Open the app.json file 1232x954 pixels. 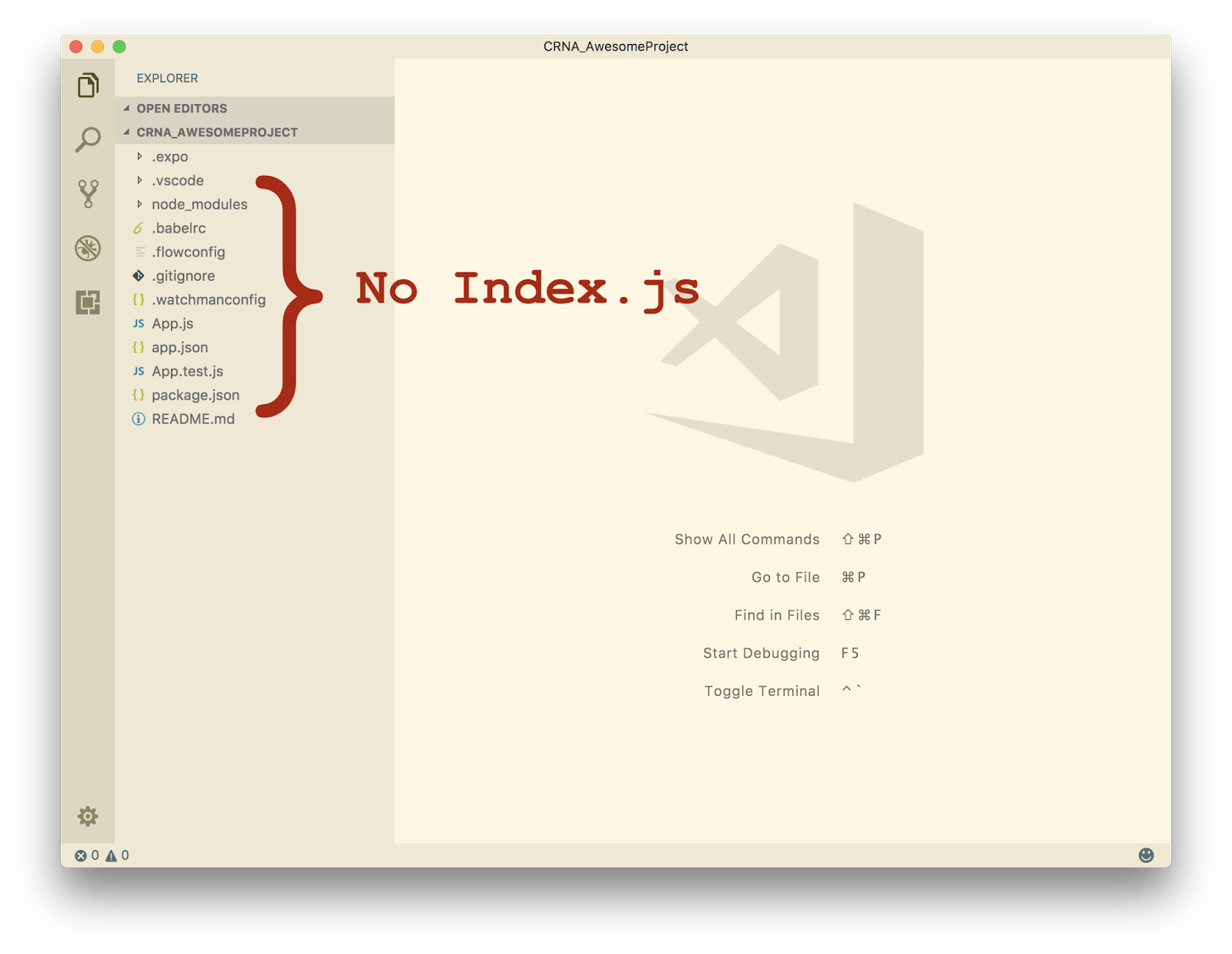point(255,347)
